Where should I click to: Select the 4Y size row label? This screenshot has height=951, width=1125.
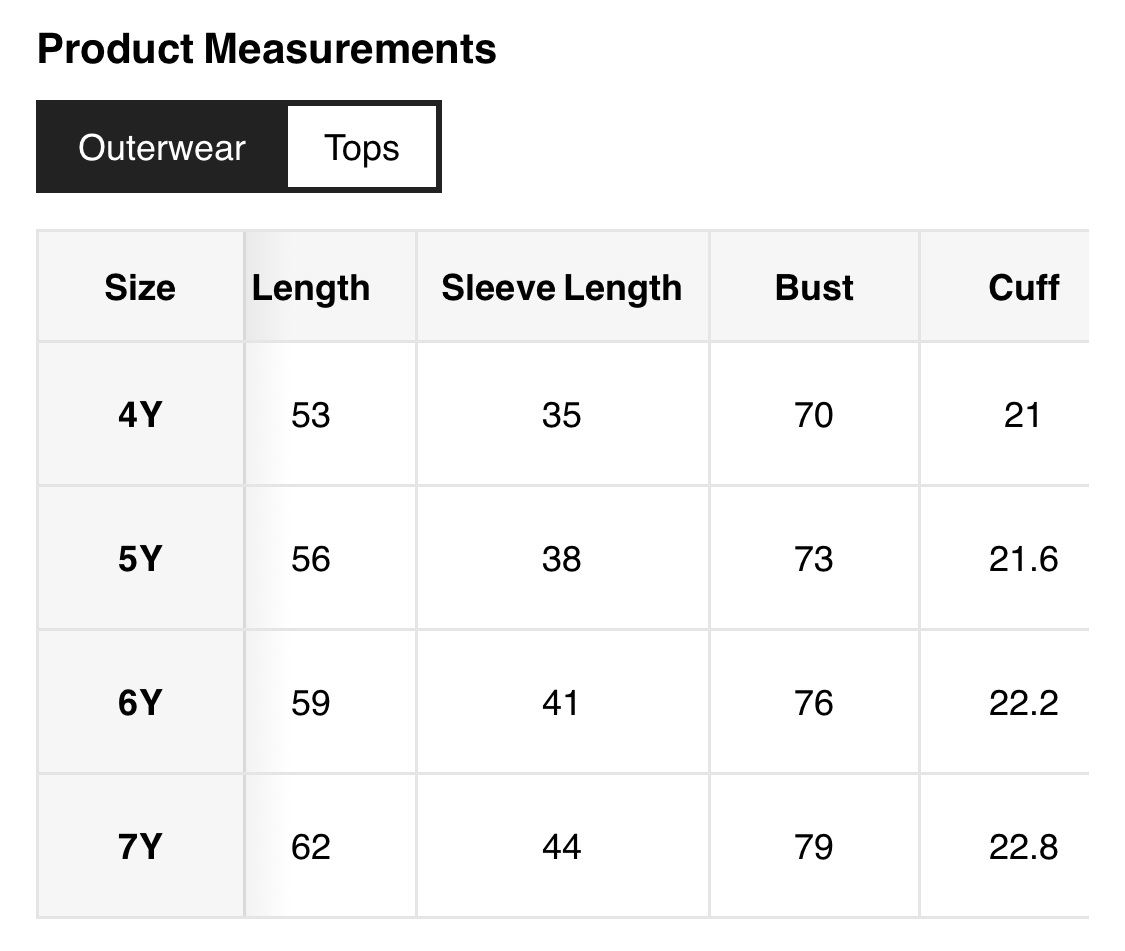coord(140,414)
